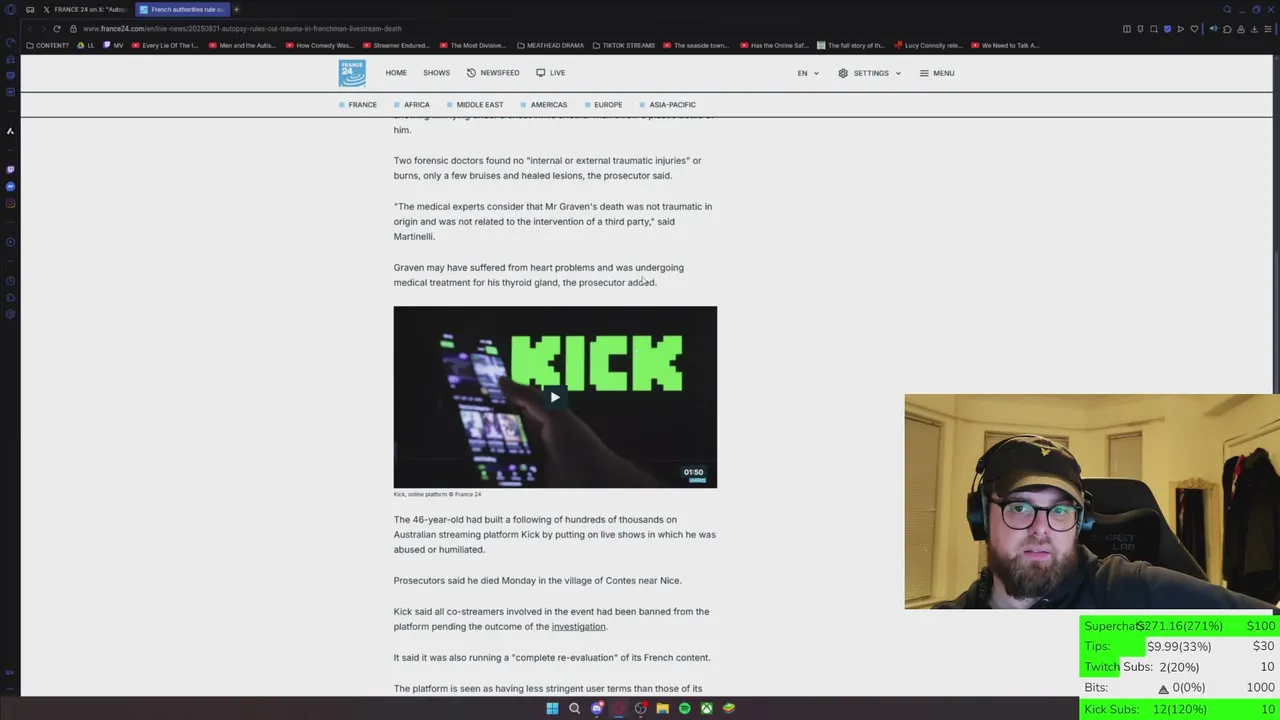The width and height of the screenshot is (1280, 720).
Task: Reload the page with the refresh icon
Action: (x=57, y=29)
